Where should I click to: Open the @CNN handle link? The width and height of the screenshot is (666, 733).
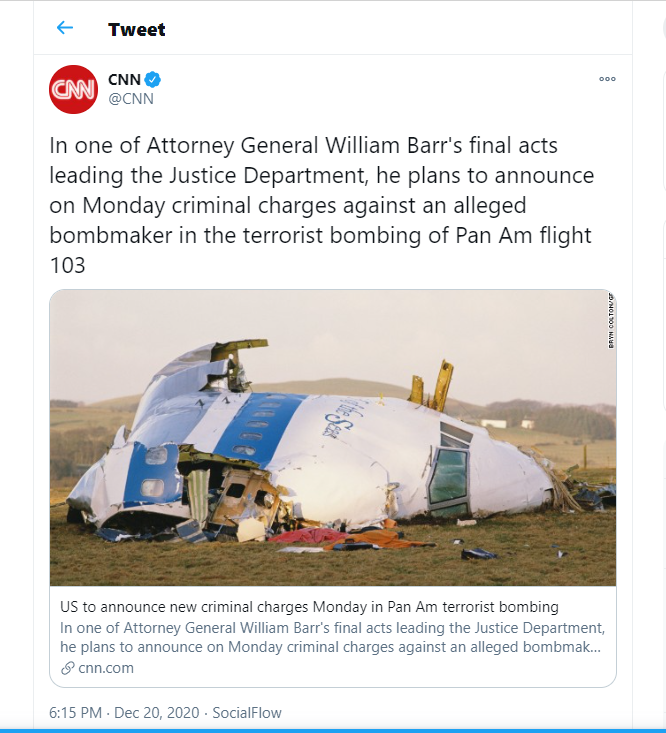[x=131, y=99]
